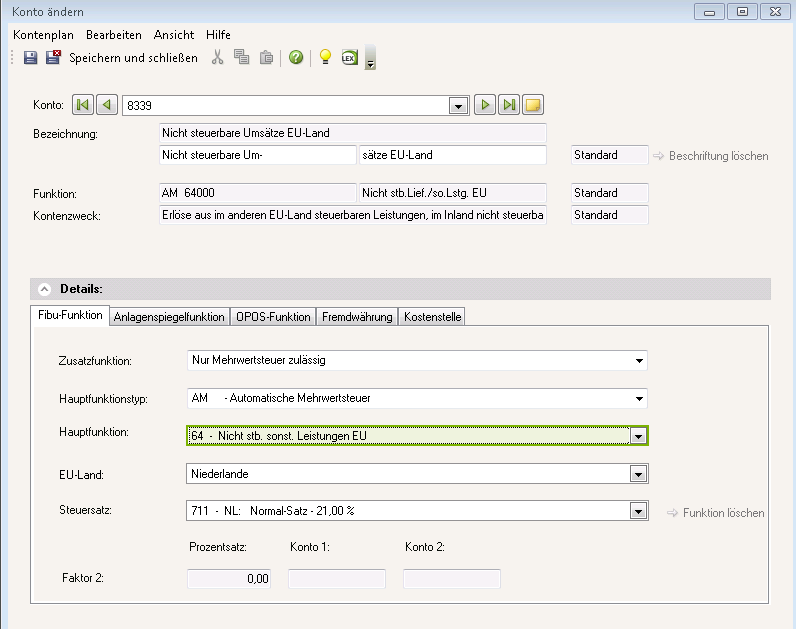
Task: Click the cut scissors icon
Action: [217, 57]
